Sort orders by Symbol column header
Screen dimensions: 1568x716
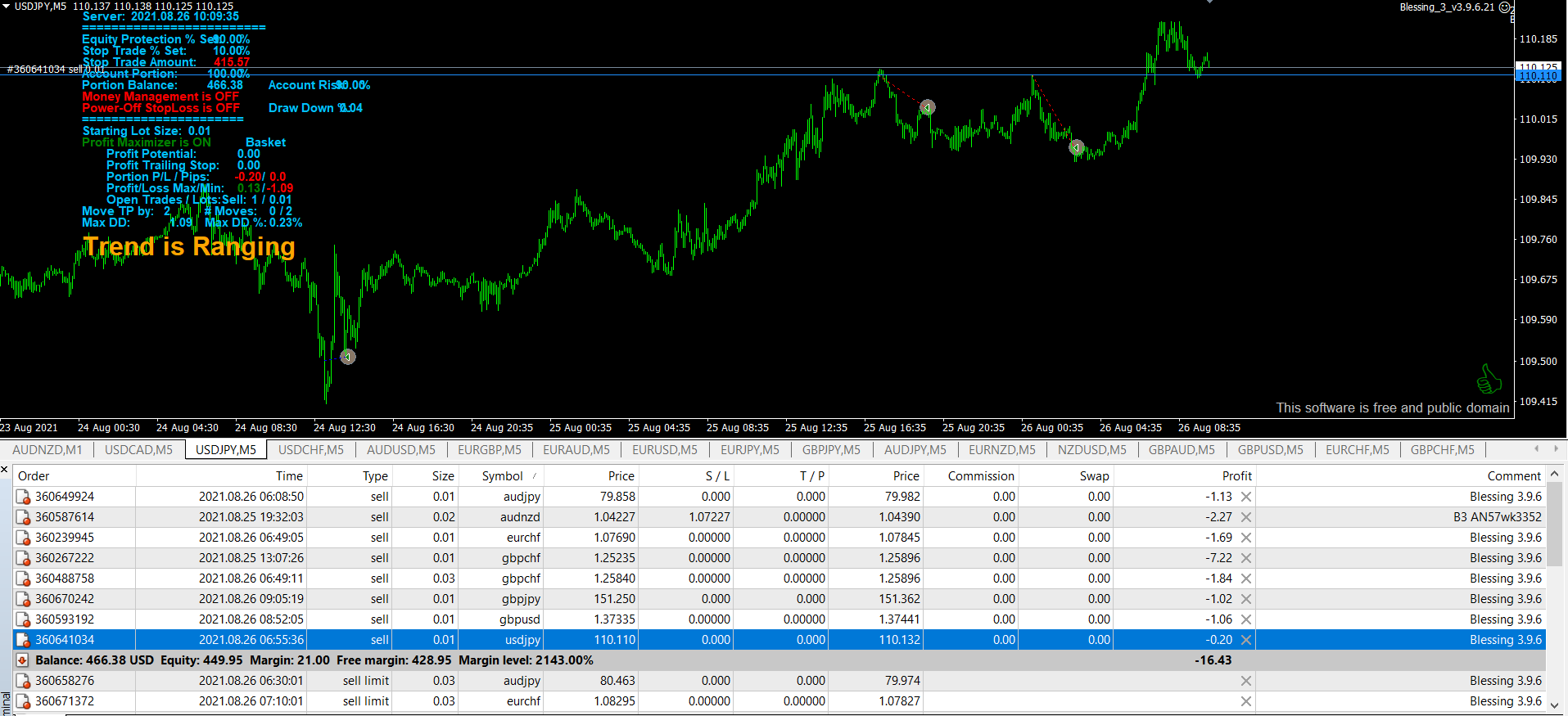pyautogui.click(x=502, y=476)
